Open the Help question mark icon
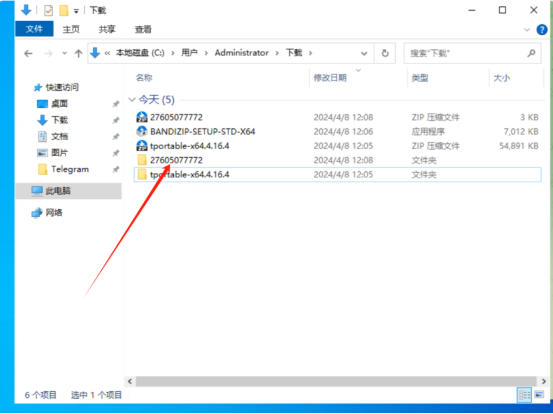The width and height of the screenshot is (553, 414). point(541,30)
